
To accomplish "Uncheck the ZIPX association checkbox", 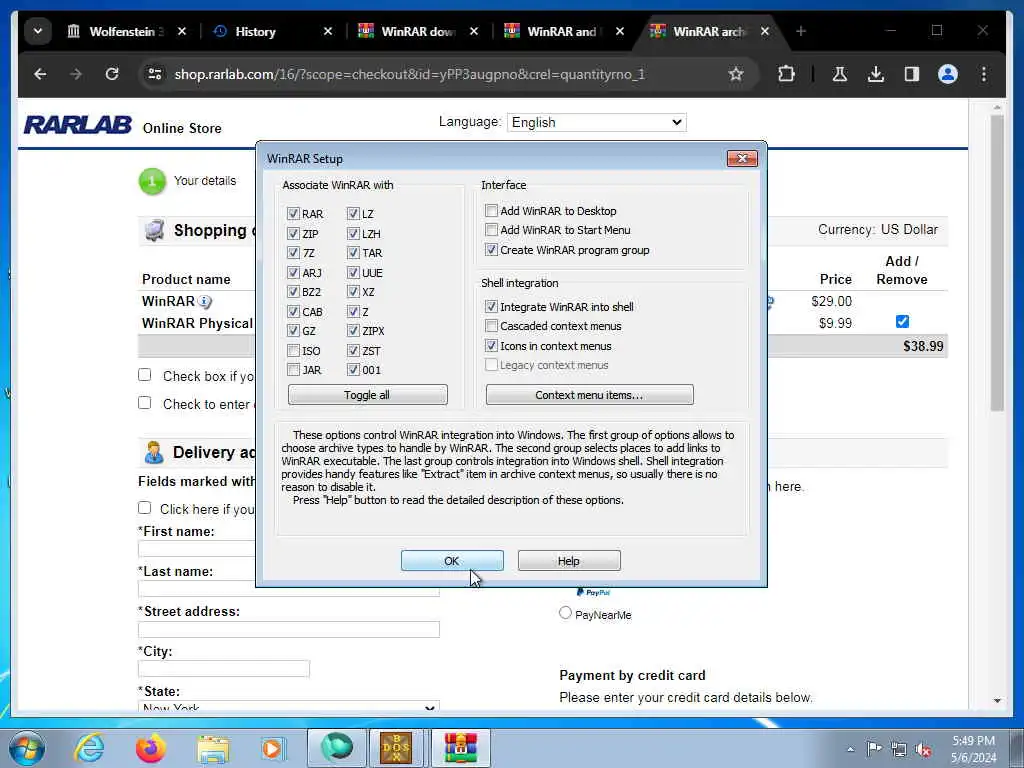I will (353, 331).
